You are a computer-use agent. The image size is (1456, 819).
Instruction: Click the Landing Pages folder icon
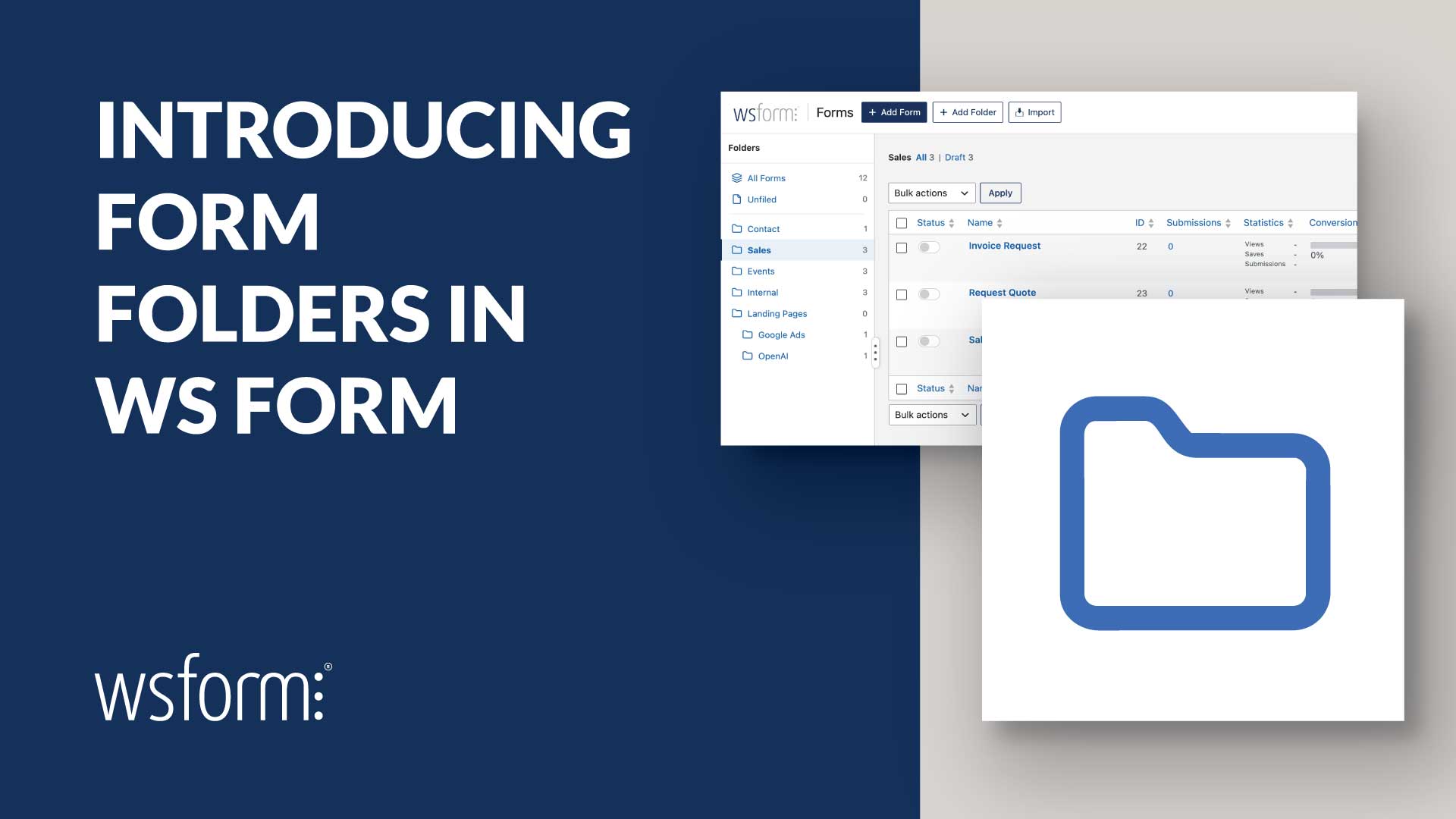(x=736, y=314)
